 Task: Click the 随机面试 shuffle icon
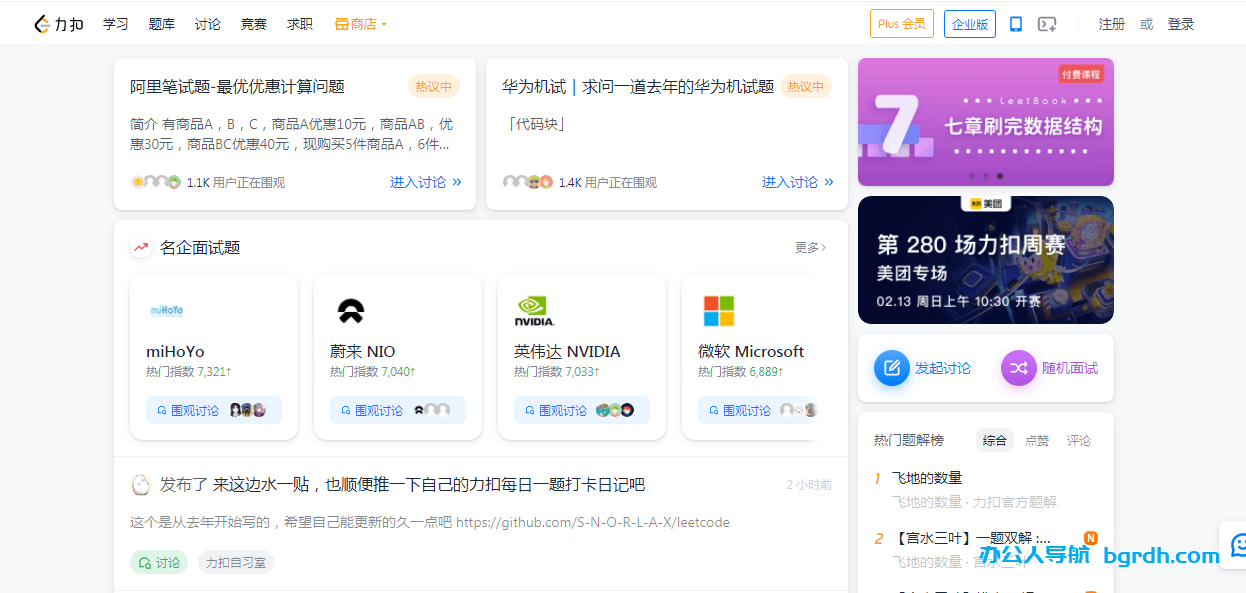coord(1018,368)
